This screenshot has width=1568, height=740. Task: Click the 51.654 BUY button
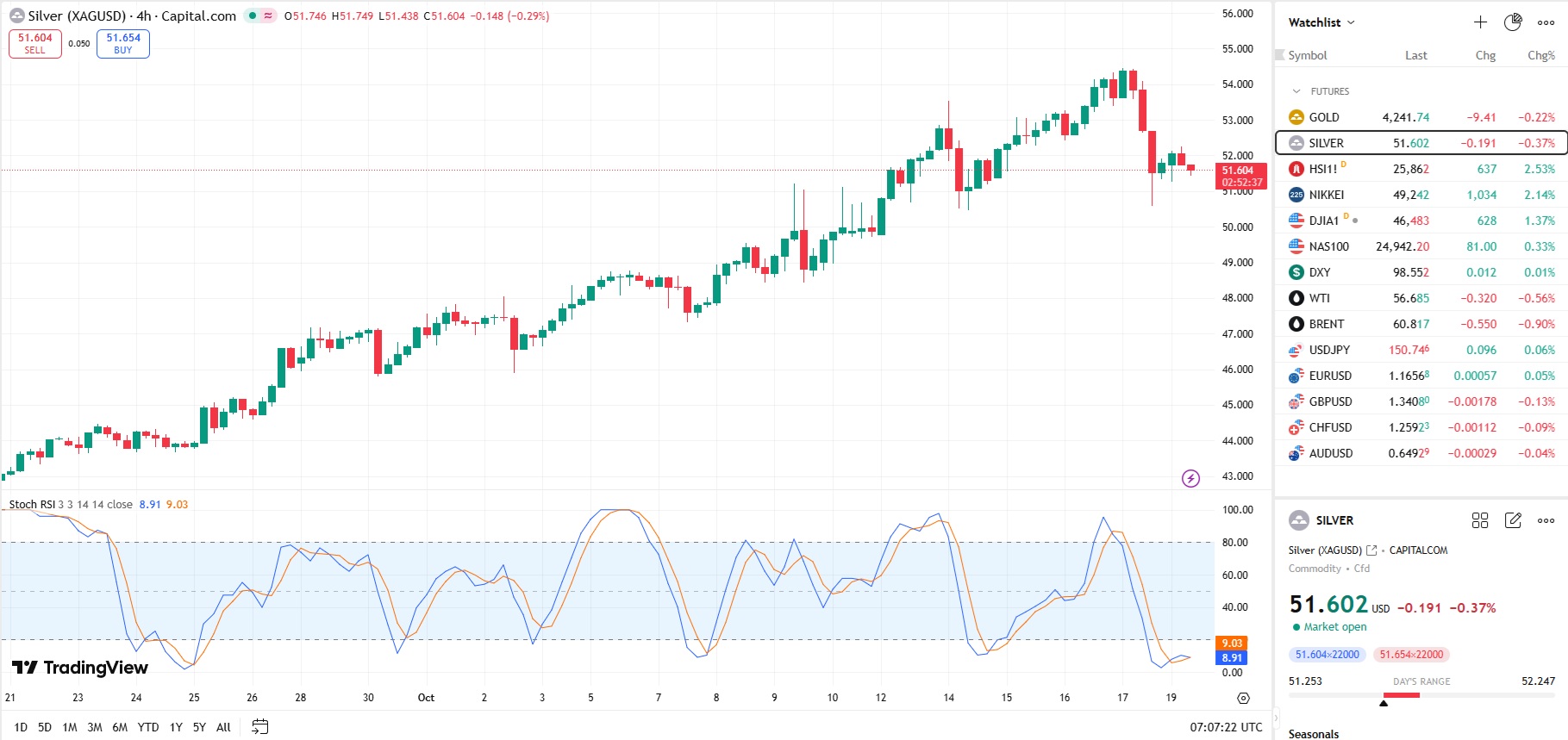pyautogui.click(x=123, y=43)
